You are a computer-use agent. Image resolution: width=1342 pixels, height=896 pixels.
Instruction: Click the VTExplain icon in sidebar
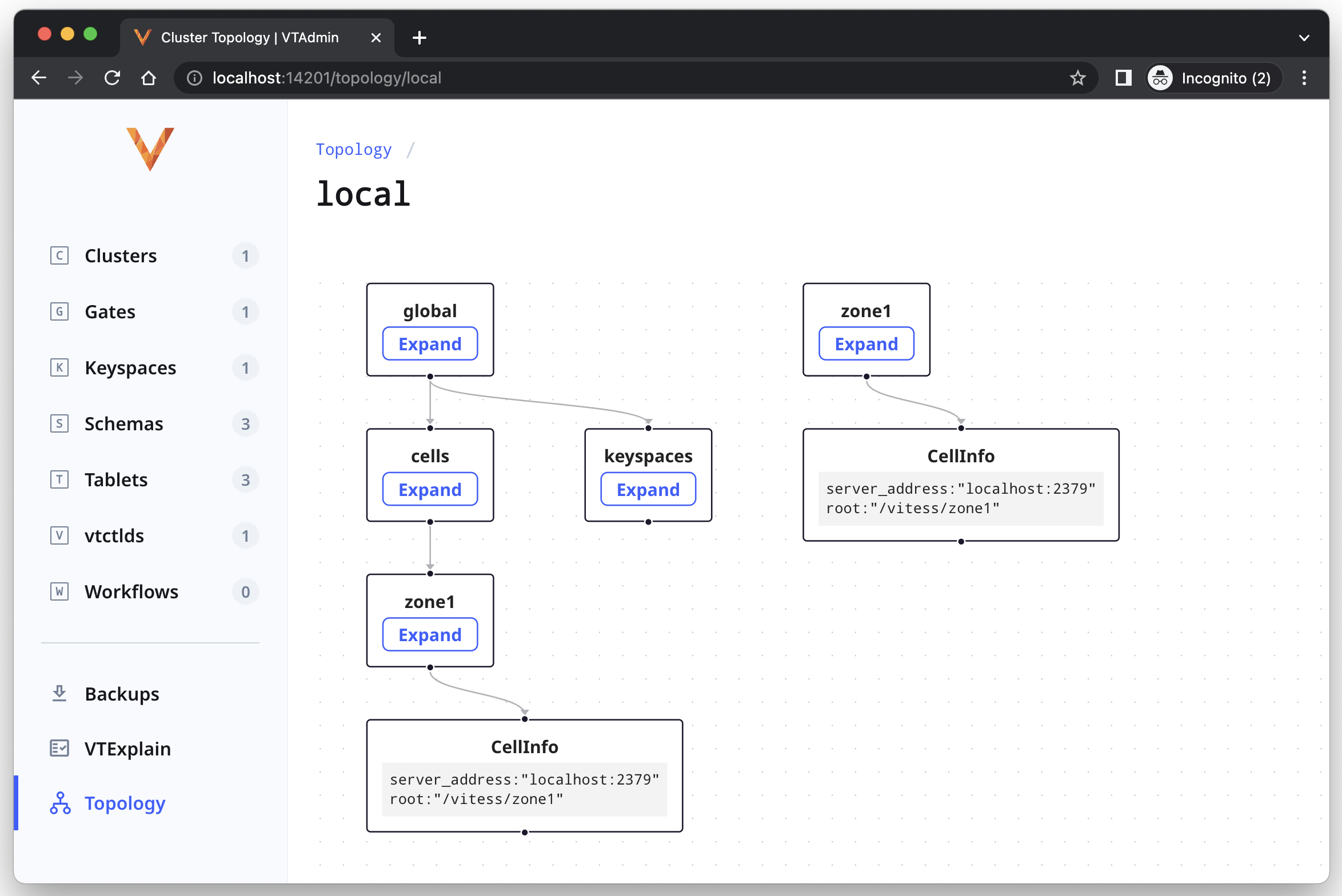point(59,748)
